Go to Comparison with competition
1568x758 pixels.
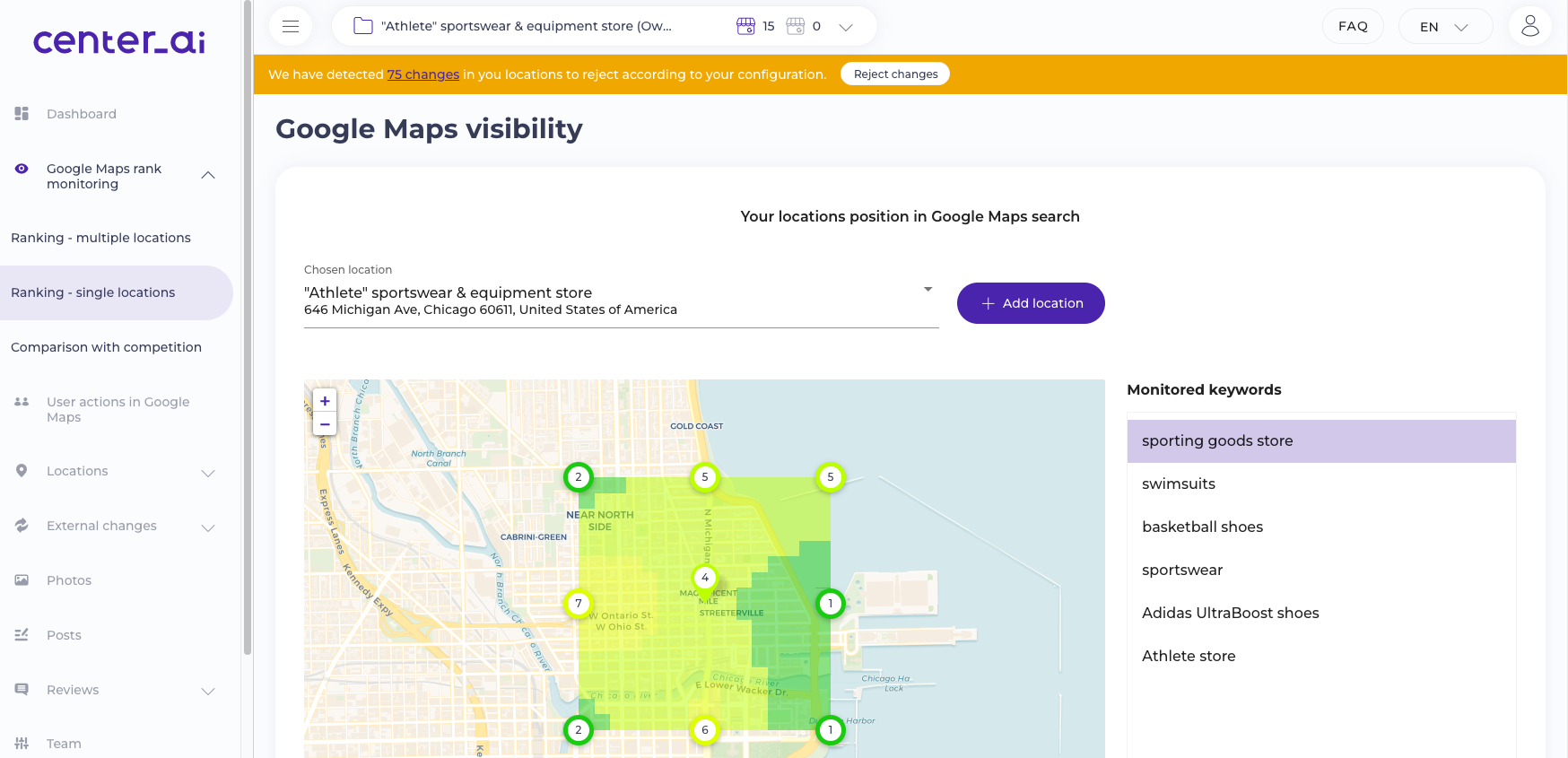pyautogui.click(x=106, y=347)
